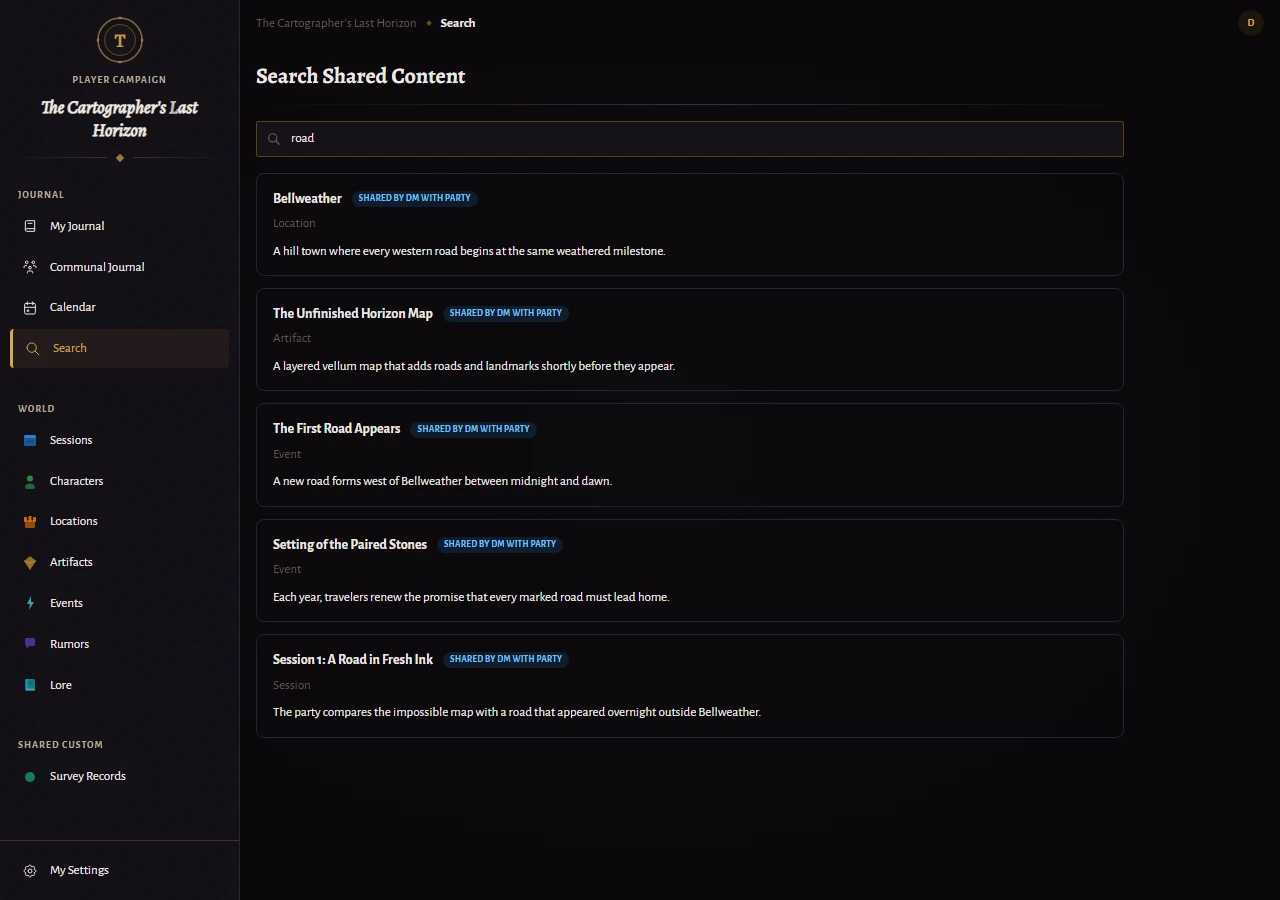Focus the search field containing 'road'
Screen dimensions: 1280x900
point(690,139)
